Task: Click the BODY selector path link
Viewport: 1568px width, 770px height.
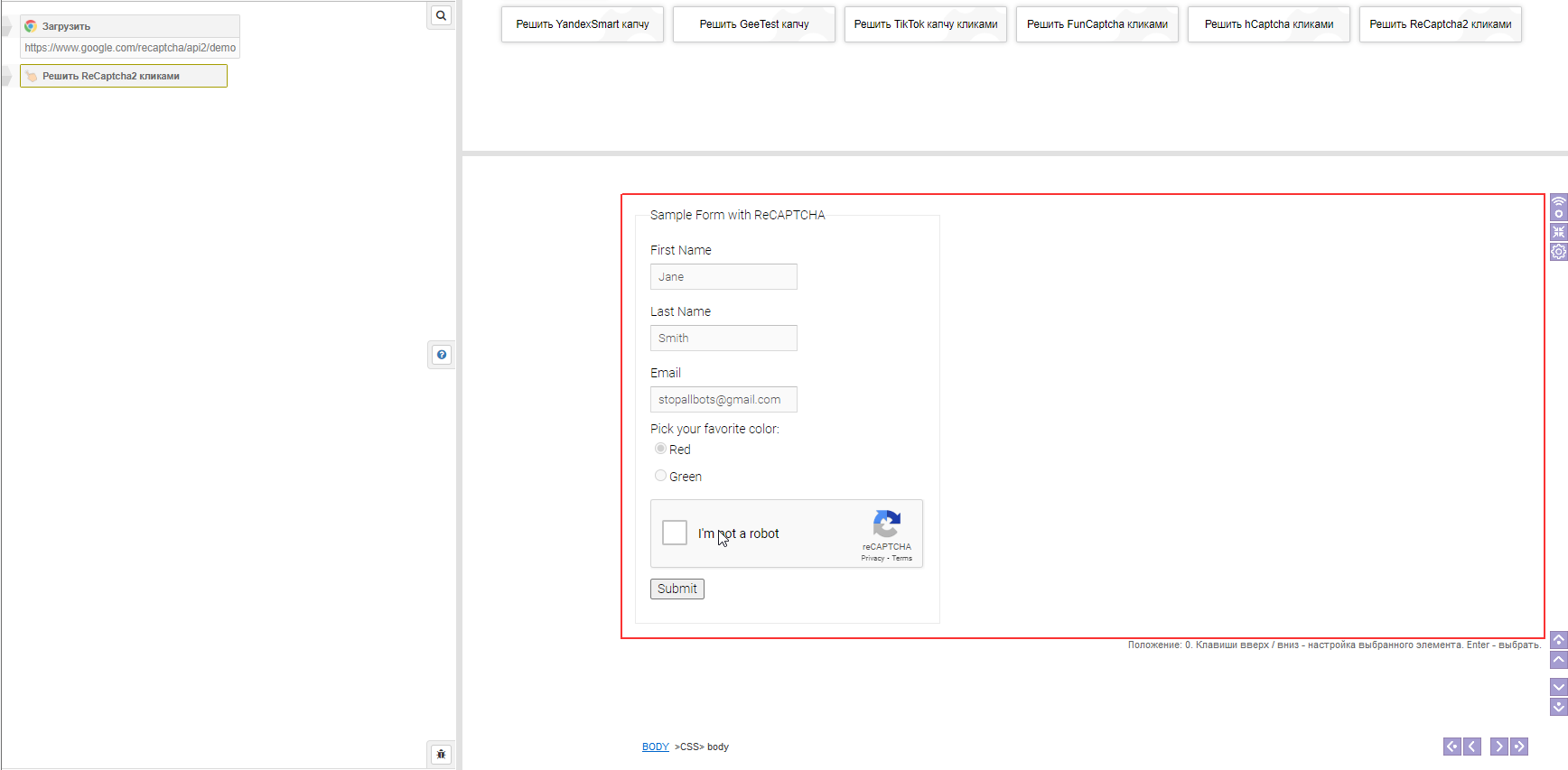Action: pyautogui.click(x=655, y=747)
